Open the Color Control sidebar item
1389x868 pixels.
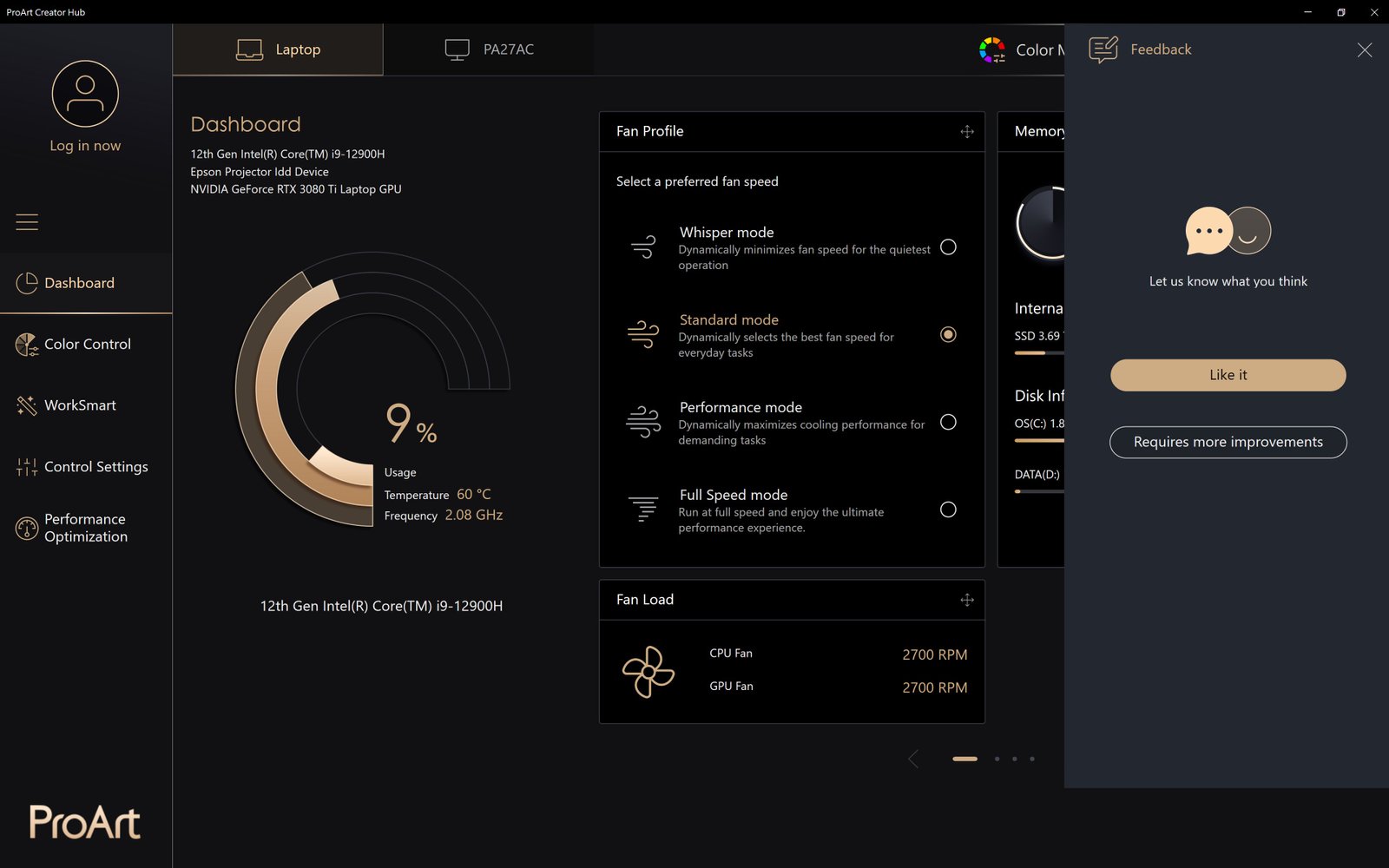(x=87, y=344)
